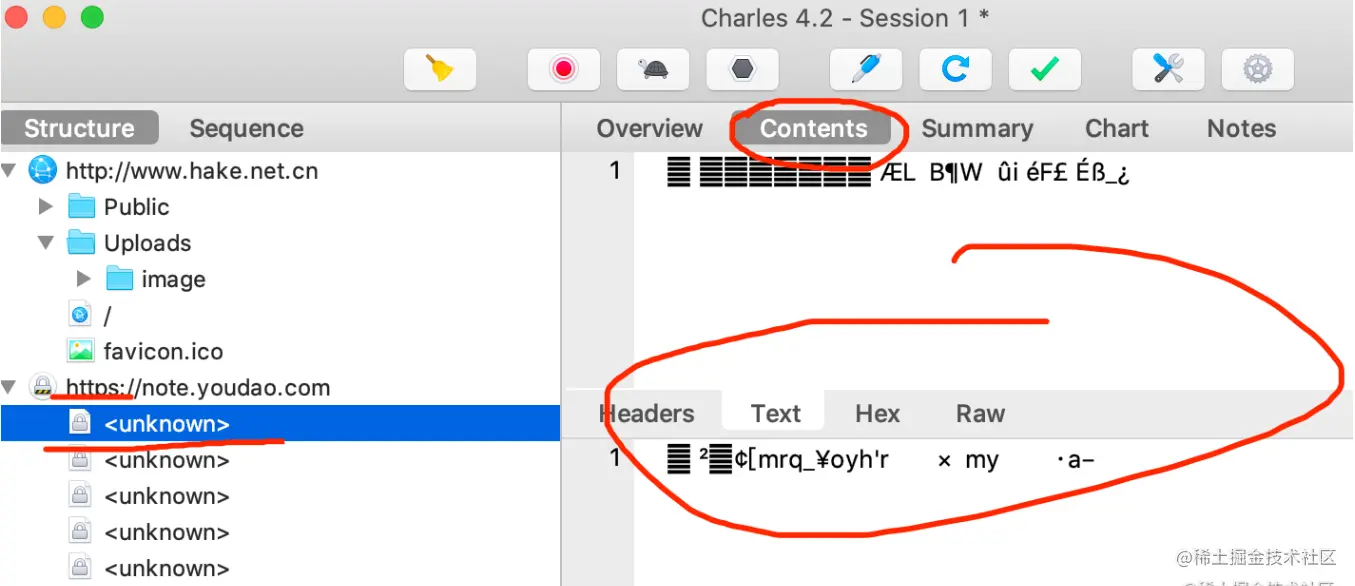Switch to the Sequence view
Viewport: 1355px width, 586px height.
click(246, 129)
